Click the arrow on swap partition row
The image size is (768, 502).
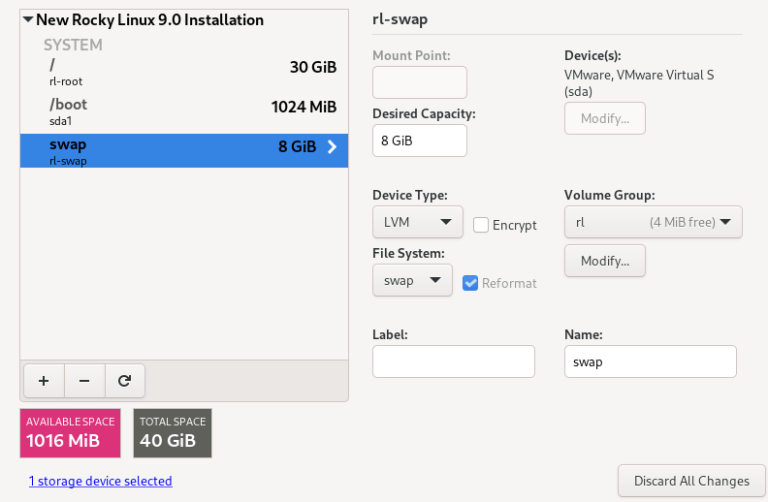(x=332, y=147)
